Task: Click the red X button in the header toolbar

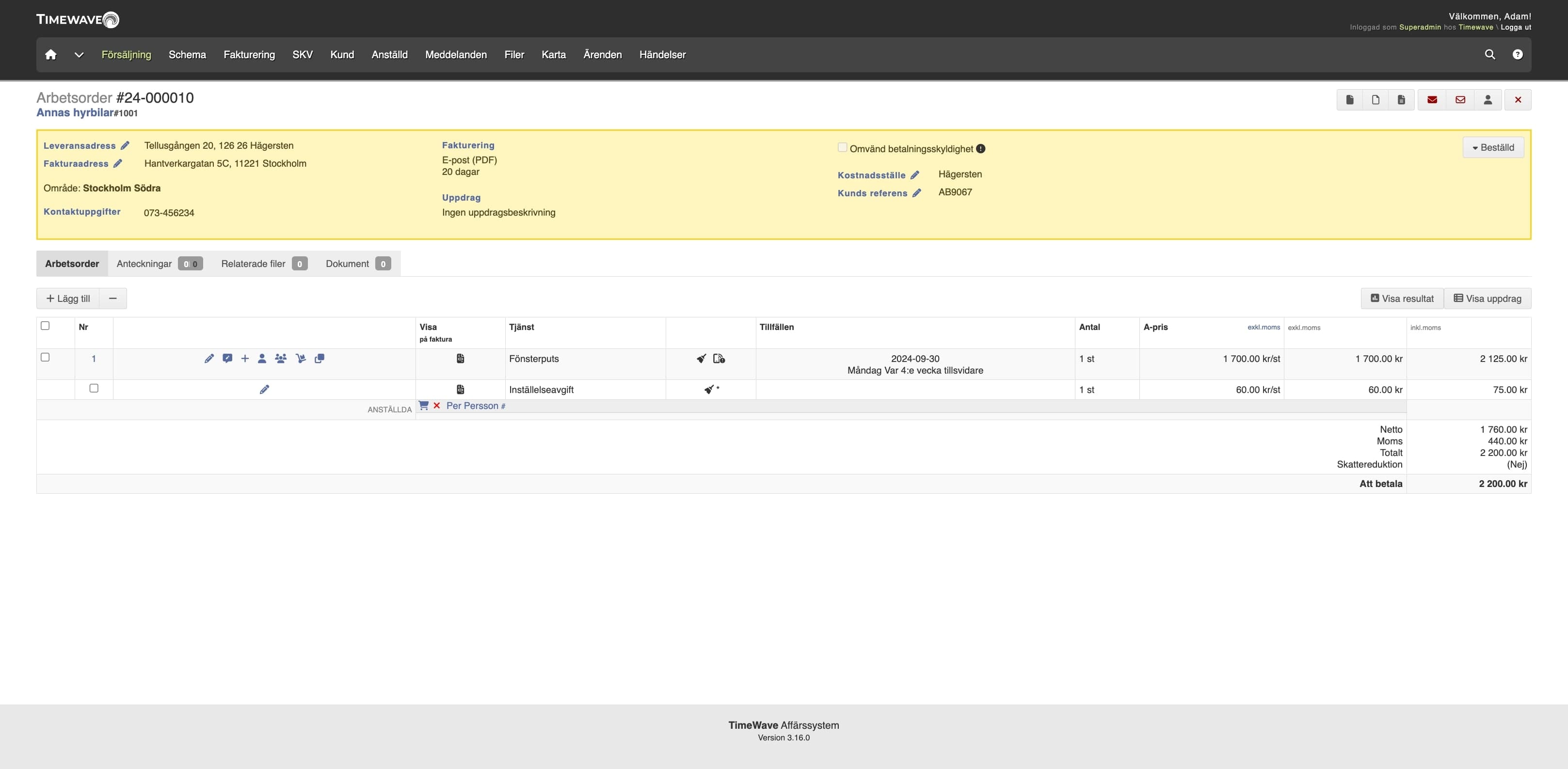Action: (1518, 100)
